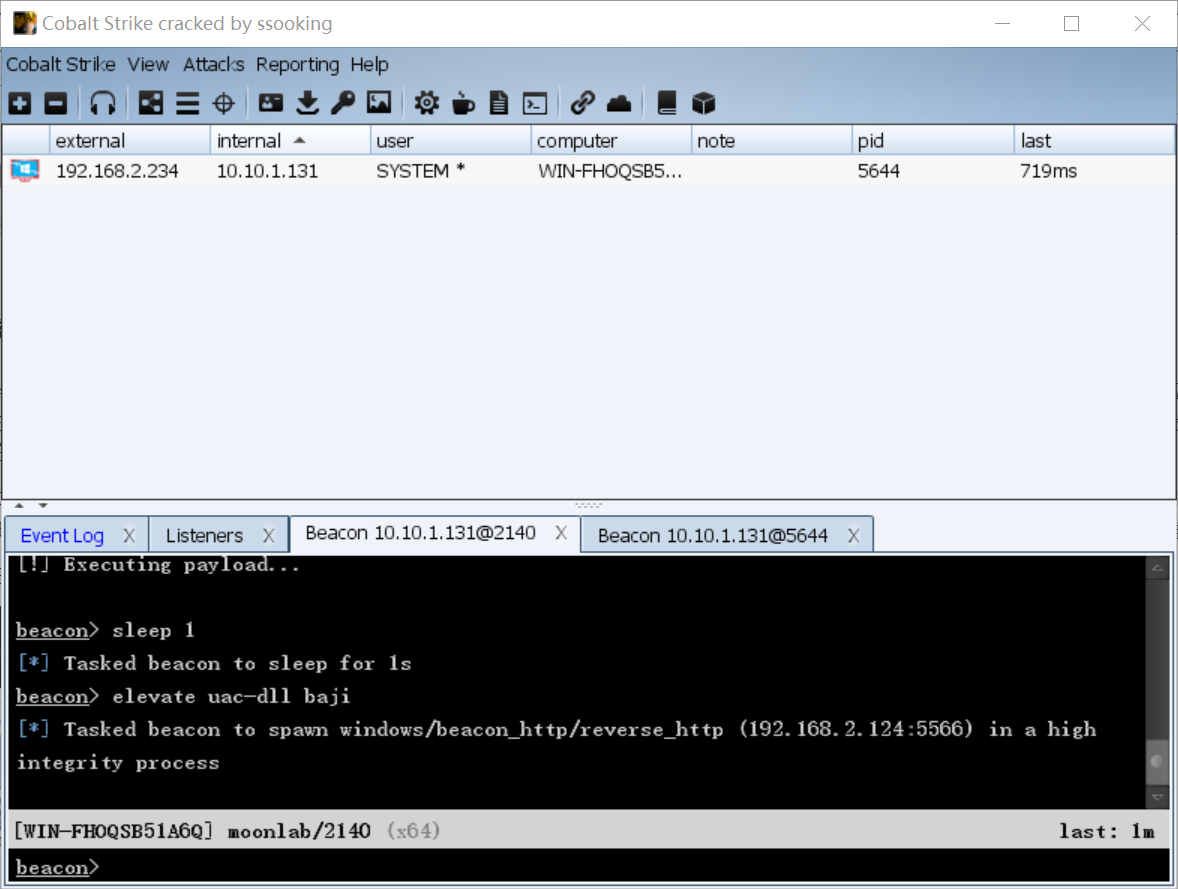This screenshot has width=1178, height=889.
Task: Sort by internal column header
Action: pos(290,141)
